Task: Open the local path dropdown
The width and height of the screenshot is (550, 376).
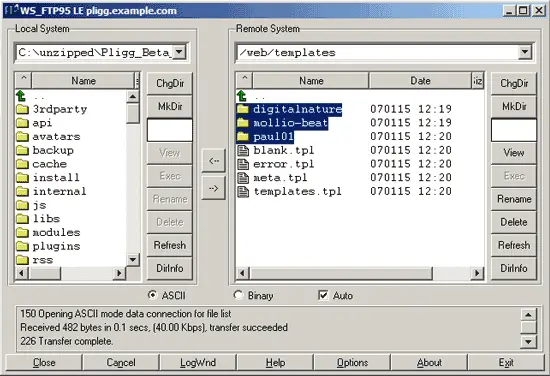Action: click(x=179, y=52)
